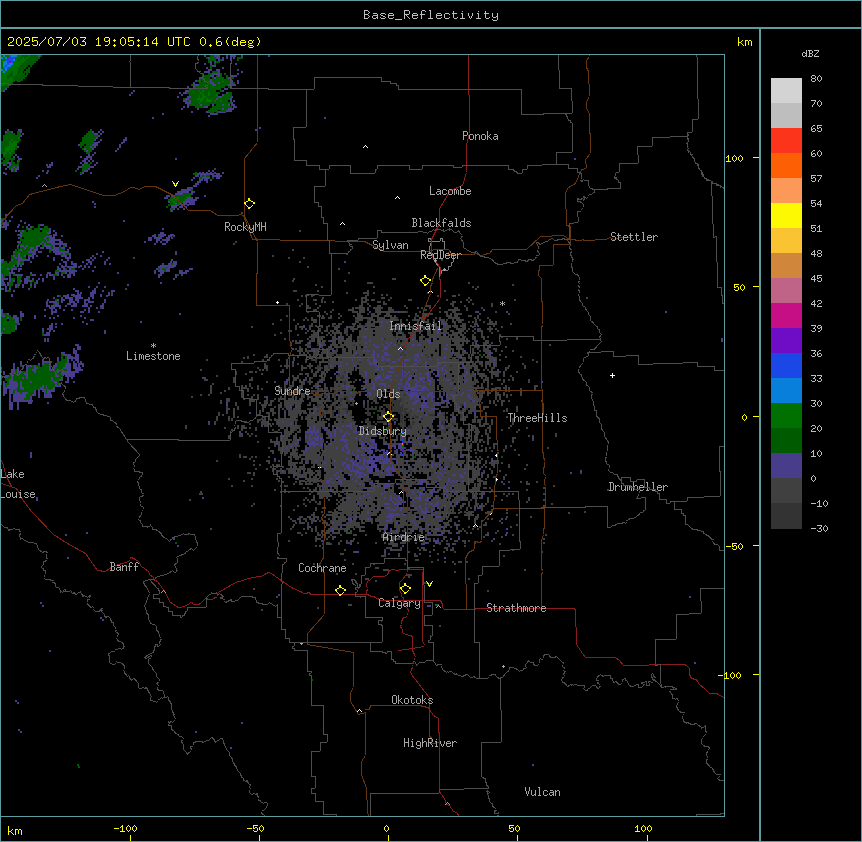Image resolution: width=862 pixels, height=842 pixels.
Task: Pick the bright yellow 51-54 dBZ legend color
Action: [x=786, y=215]
